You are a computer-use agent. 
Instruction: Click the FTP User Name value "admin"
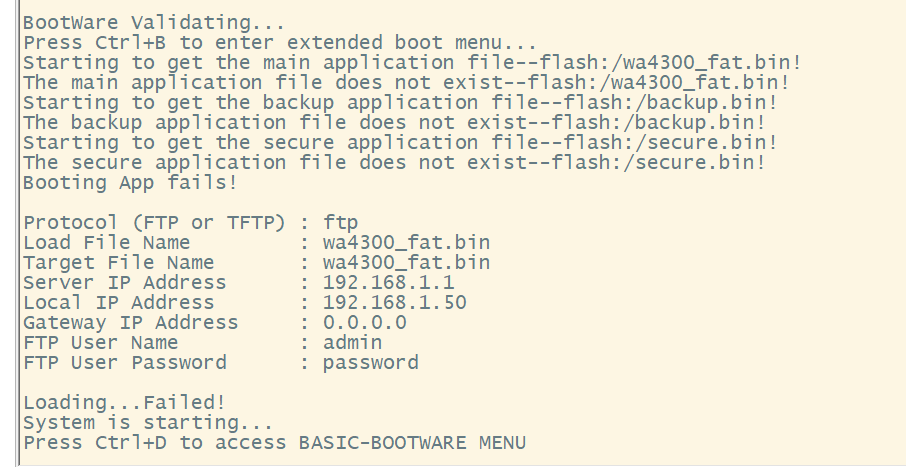pos(352,342)
